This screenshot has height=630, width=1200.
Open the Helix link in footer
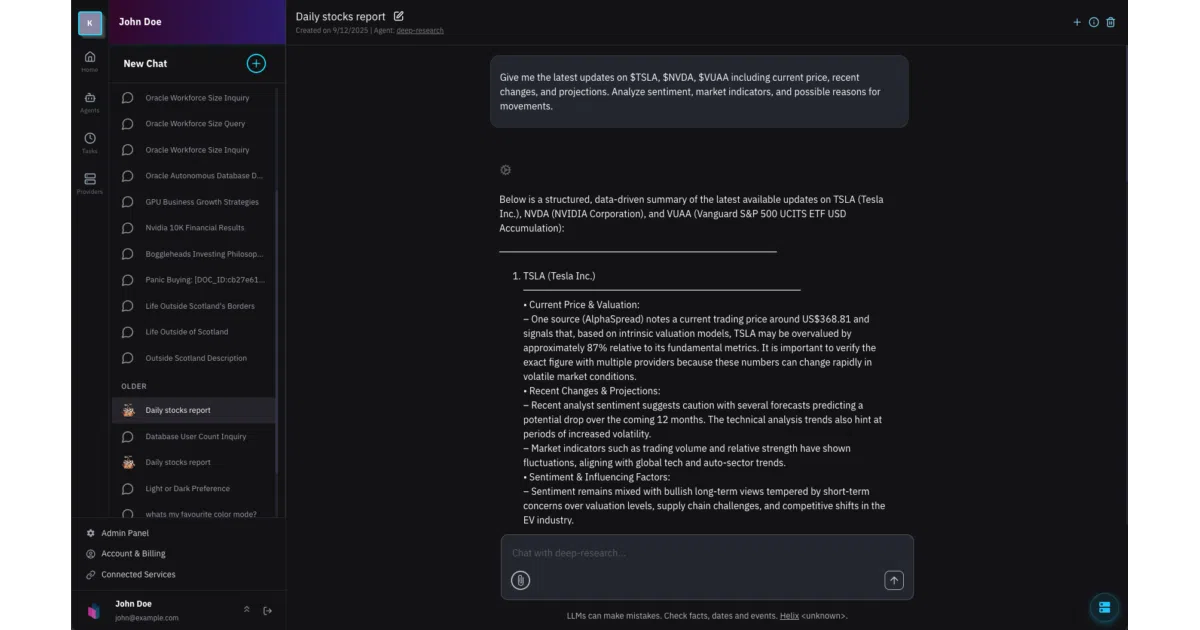[789, 616]
